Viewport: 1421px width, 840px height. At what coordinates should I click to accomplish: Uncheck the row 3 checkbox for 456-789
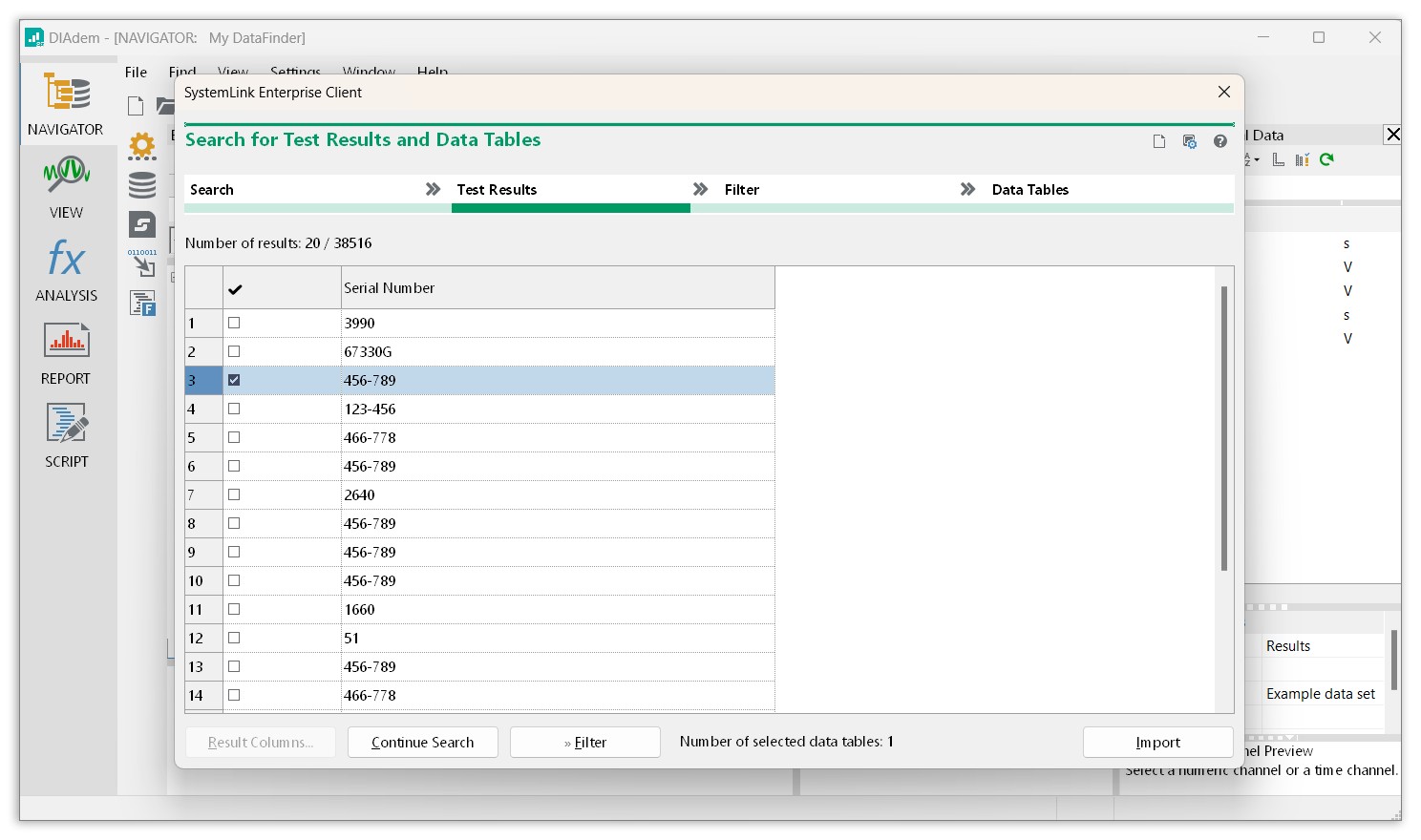[234, 380]
